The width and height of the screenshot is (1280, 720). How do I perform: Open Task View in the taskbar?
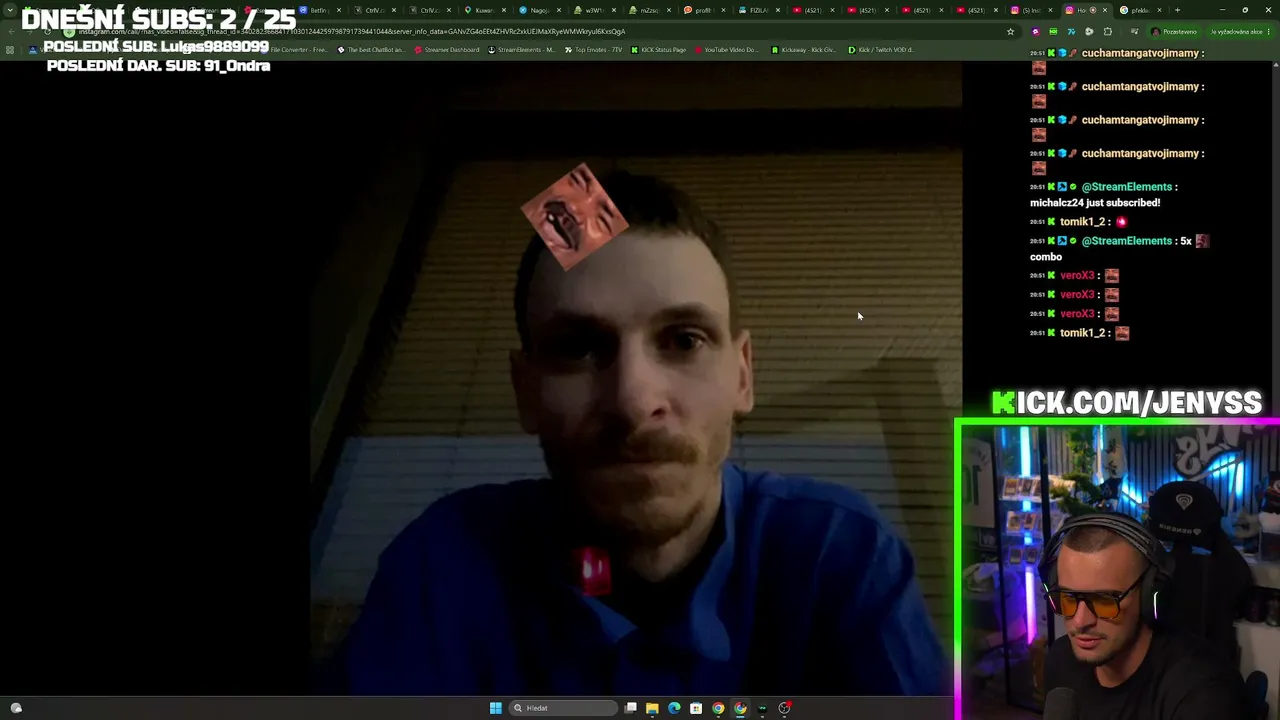tap(631, 708)
